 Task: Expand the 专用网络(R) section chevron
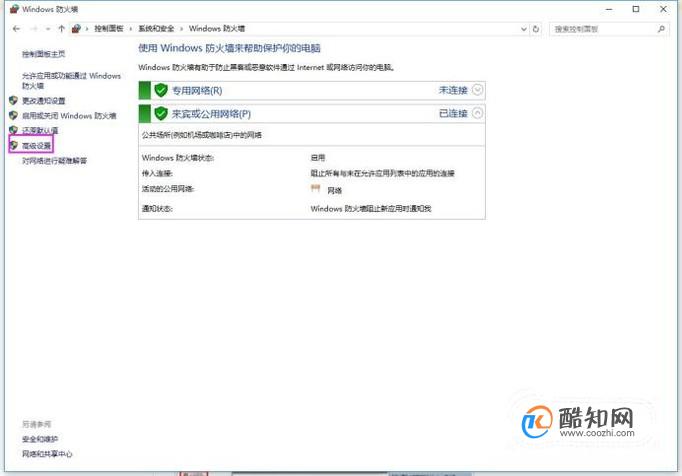(477, 90)
